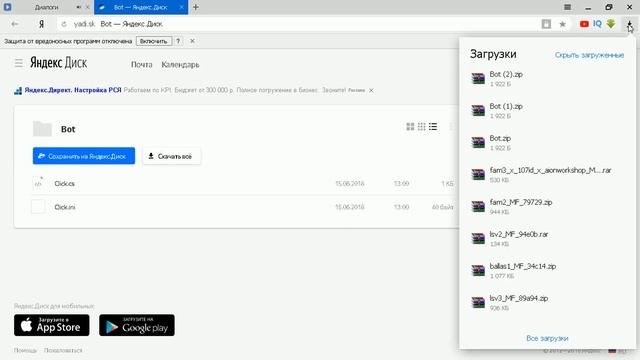Click the question mark help button
The width and height of the screenshot is (640, 360).
[178, 41]
